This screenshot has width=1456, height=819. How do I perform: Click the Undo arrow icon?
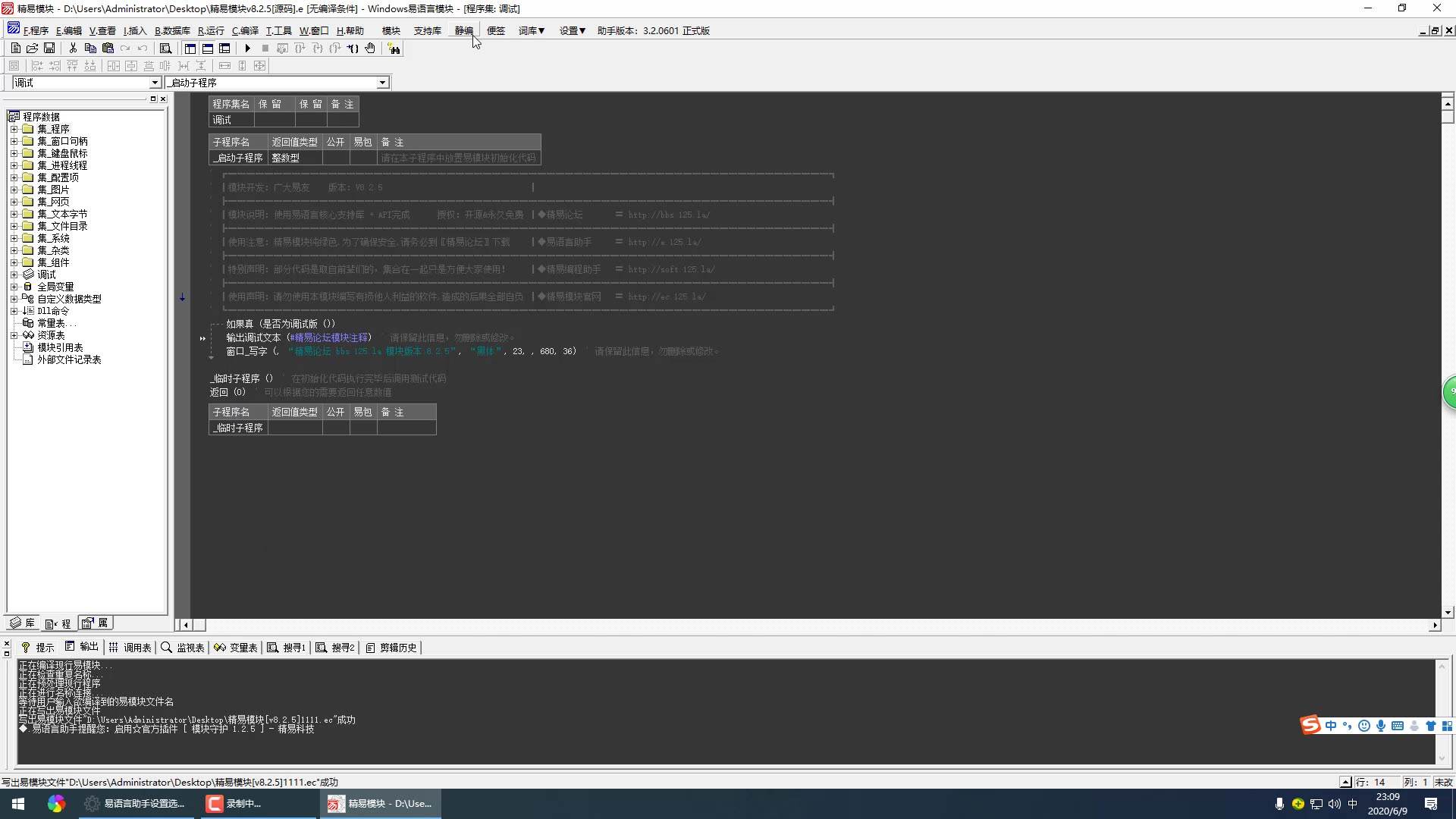point(143,48)
